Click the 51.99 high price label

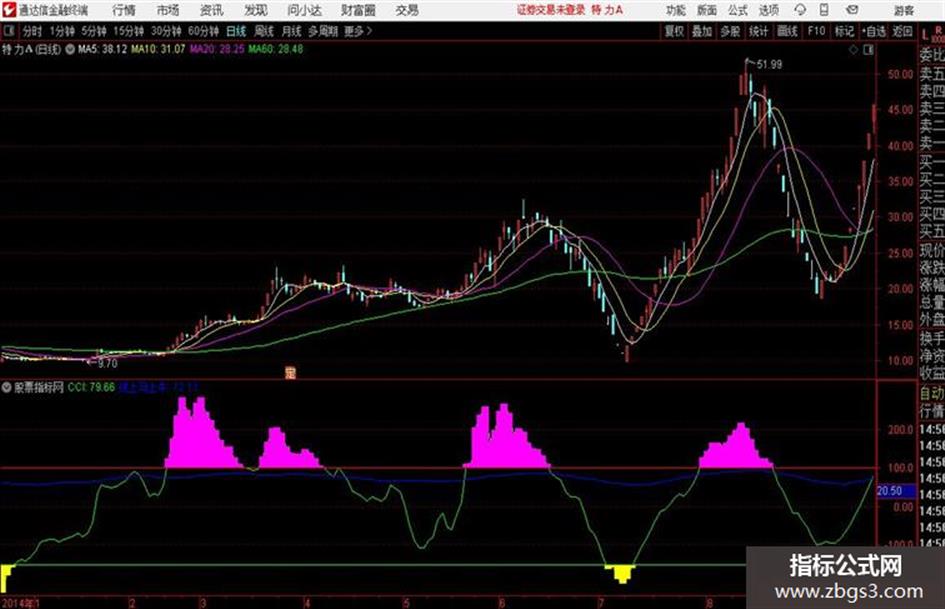click(x=770, y=65)
